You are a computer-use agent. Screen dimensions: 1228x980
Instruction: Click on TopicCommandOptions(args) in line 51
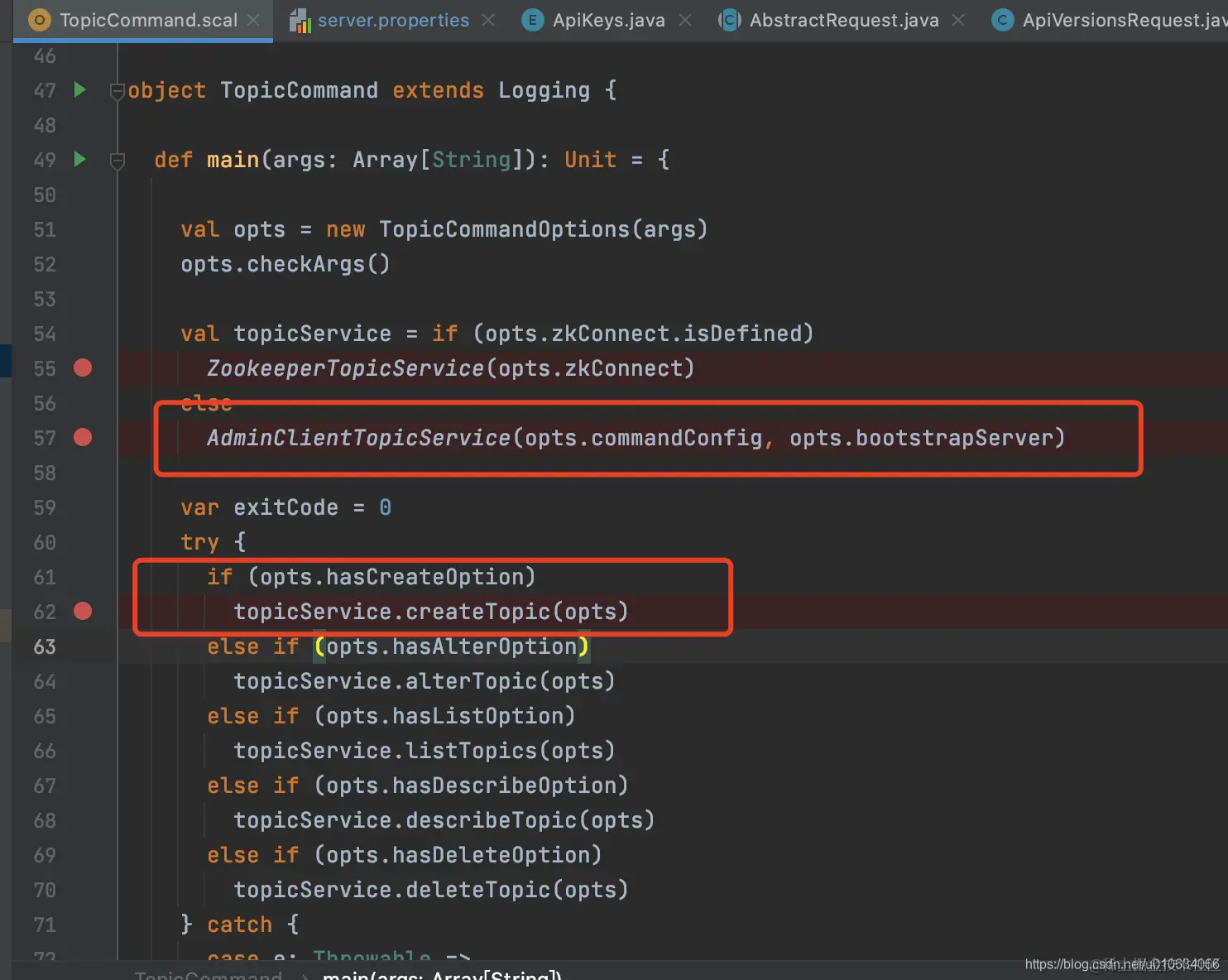544,229
